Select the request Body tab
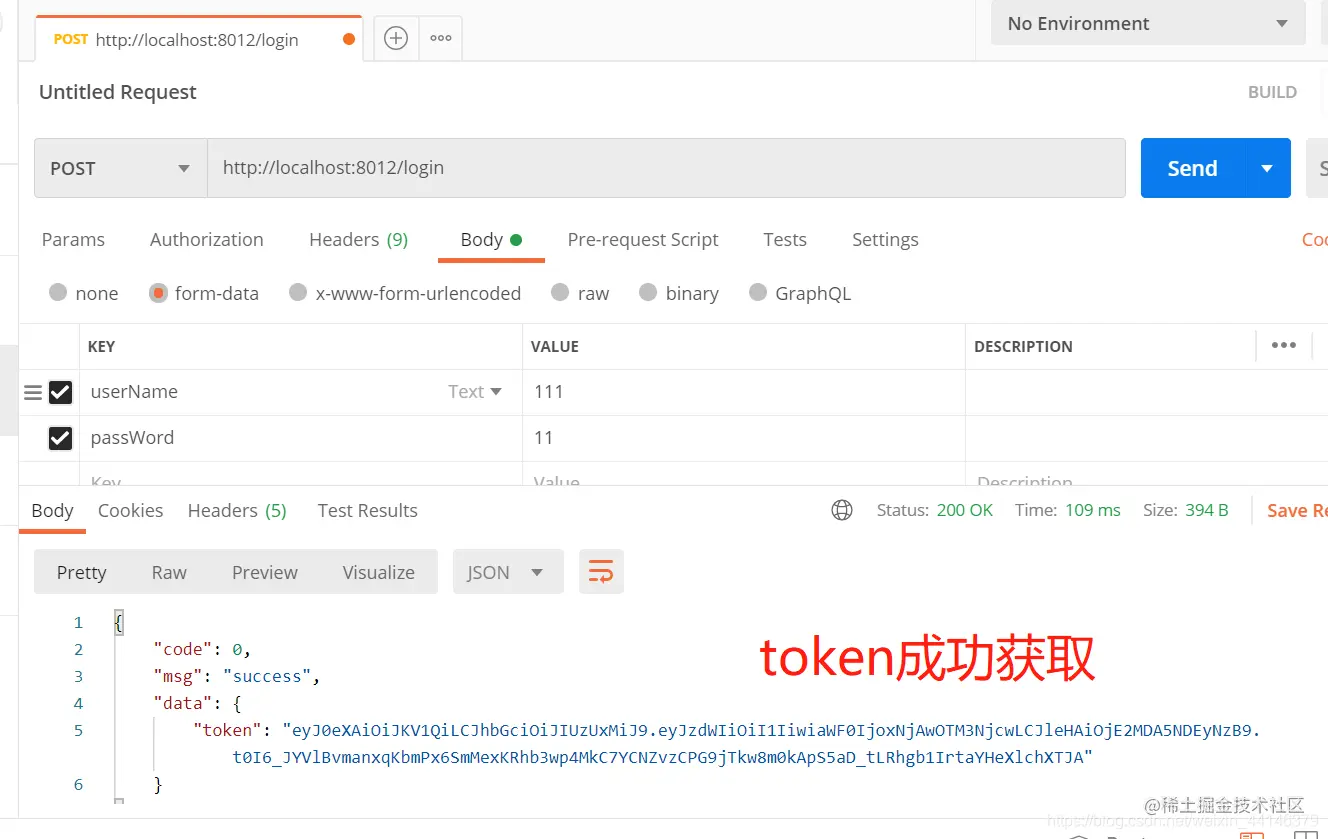Screen dimensions: 1328x839 [491, 240]
